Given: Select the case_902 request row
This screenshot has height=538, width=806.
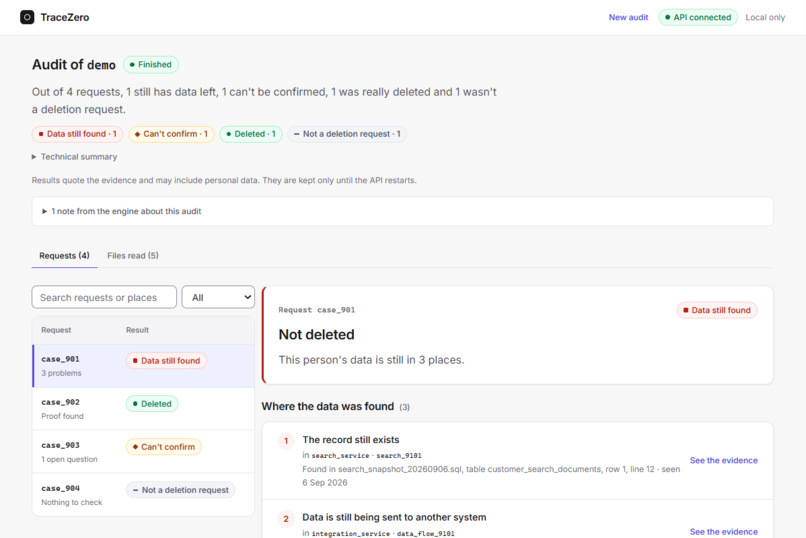Looking at the screenshot, I should tap(143, 409).
